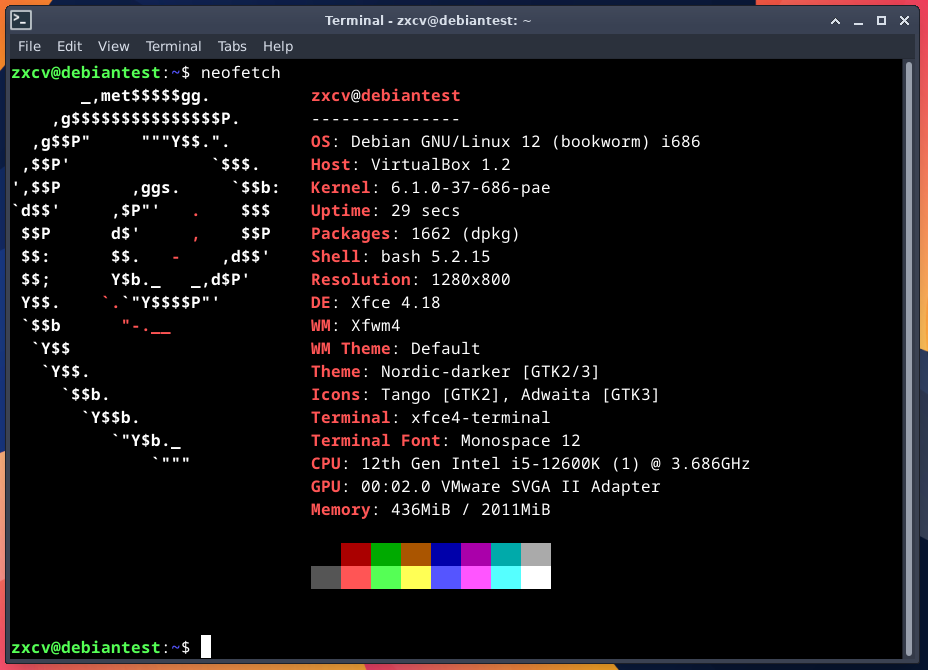Click the font value "Monospace 12"
The height and width of the screenshot is (670, 928).
point(520,441)
